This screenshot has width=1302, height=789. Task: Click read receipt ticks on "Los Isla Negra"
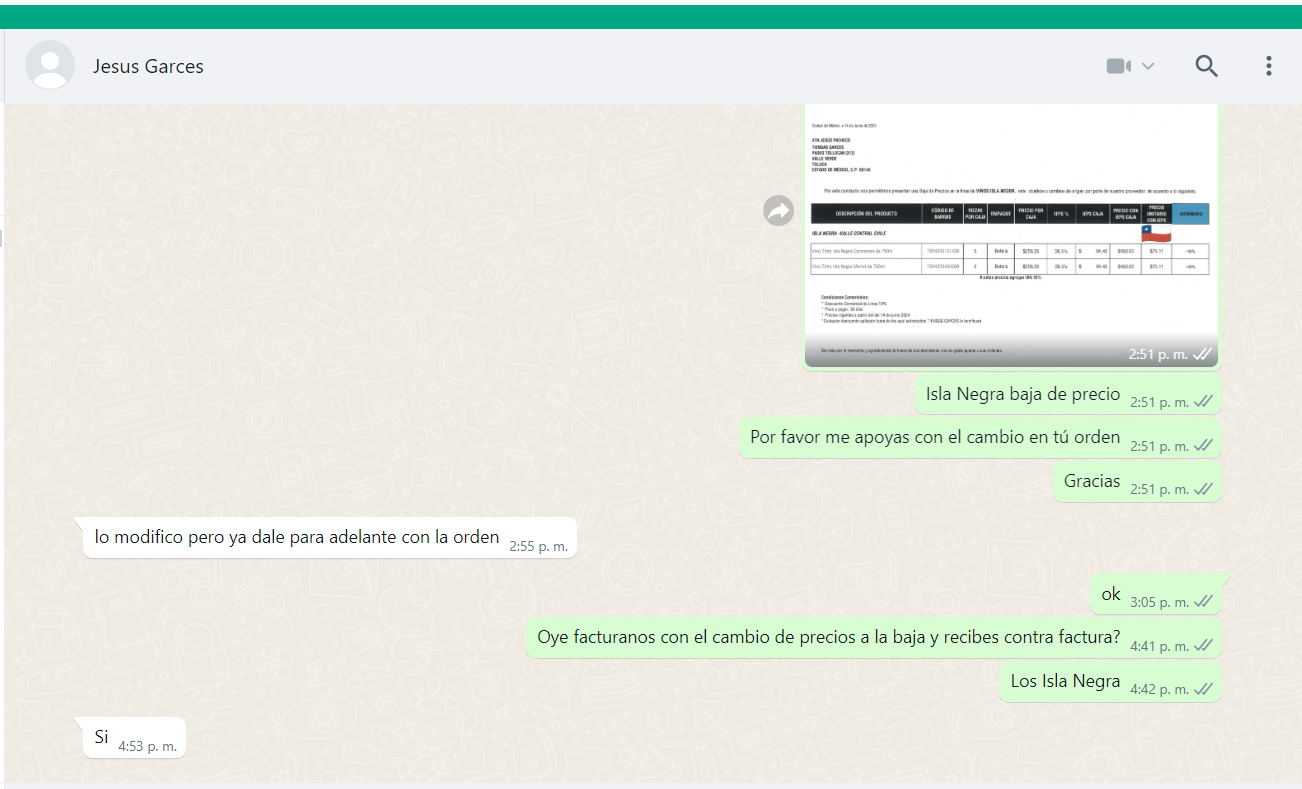pos(1203,689)
